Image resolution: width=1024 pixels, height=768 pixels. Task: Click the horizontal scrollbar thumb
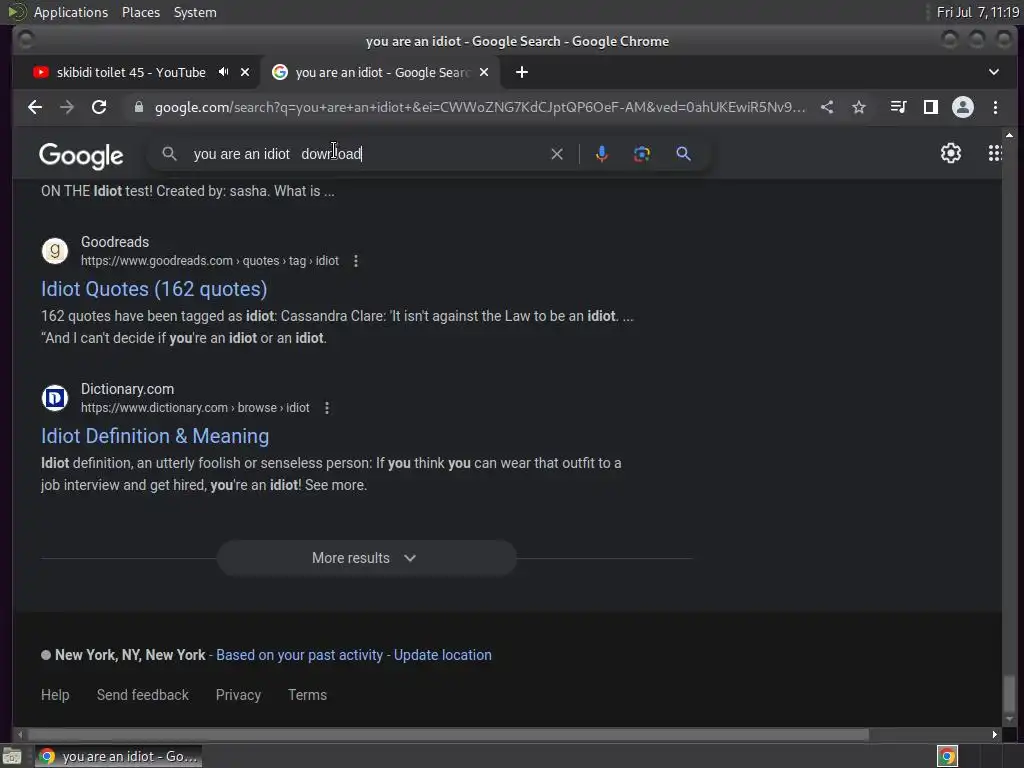click(x=449, y=734)
